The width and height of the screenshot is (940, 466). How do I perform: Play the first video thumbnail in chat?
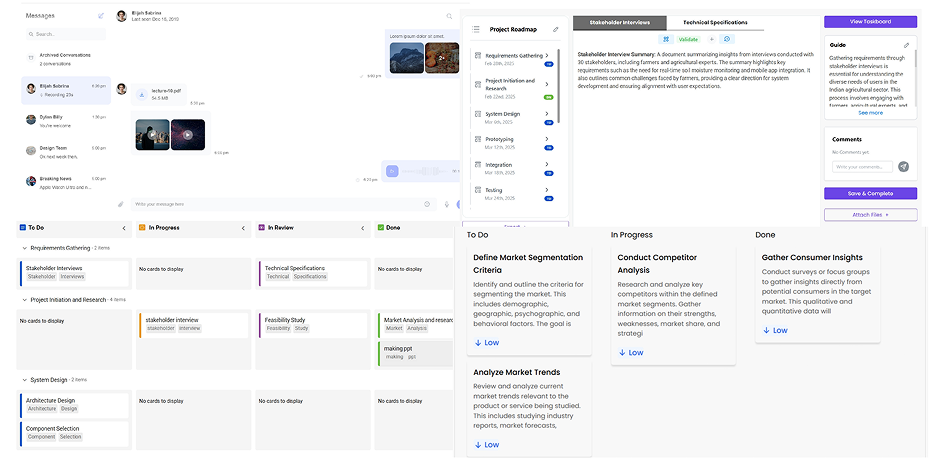point(152,134)
